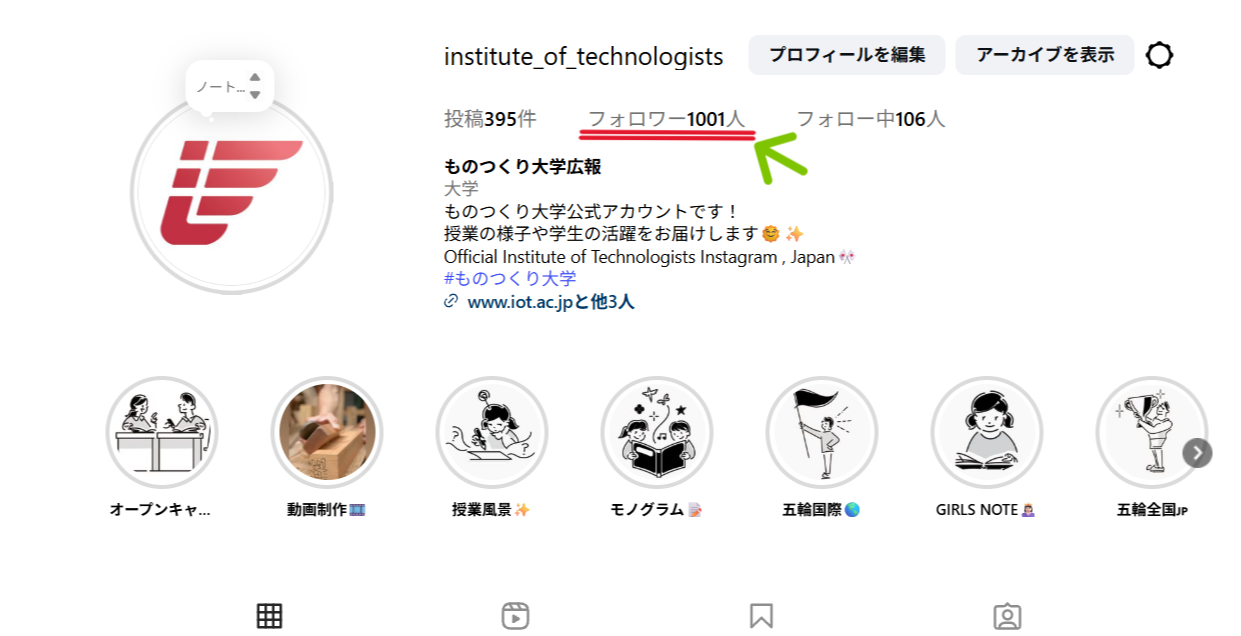This screenshot has height=636, width=1241.
Task: Show next highlights with right arrow
Action: click(1197, 453)
